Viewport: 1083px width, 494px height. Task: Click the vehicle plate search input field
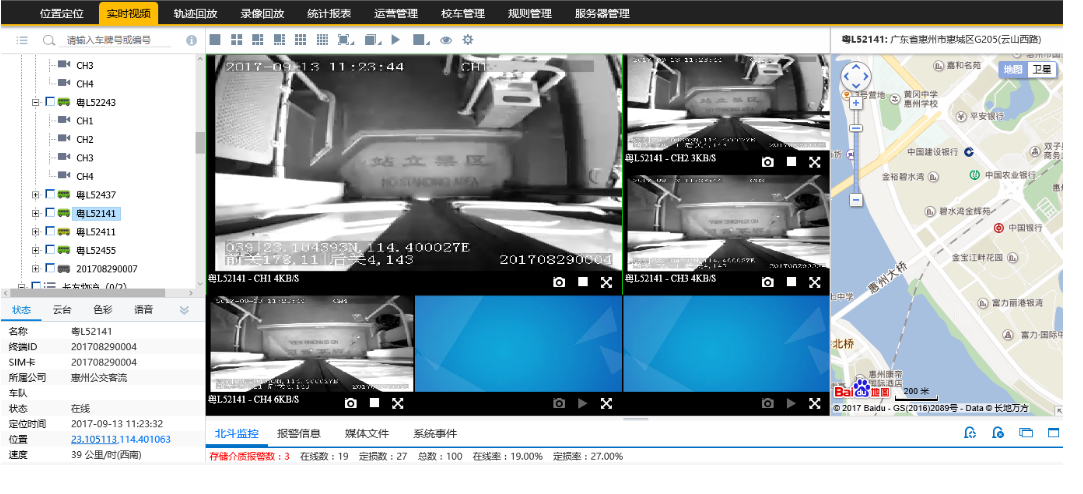(x=115, y=40)
